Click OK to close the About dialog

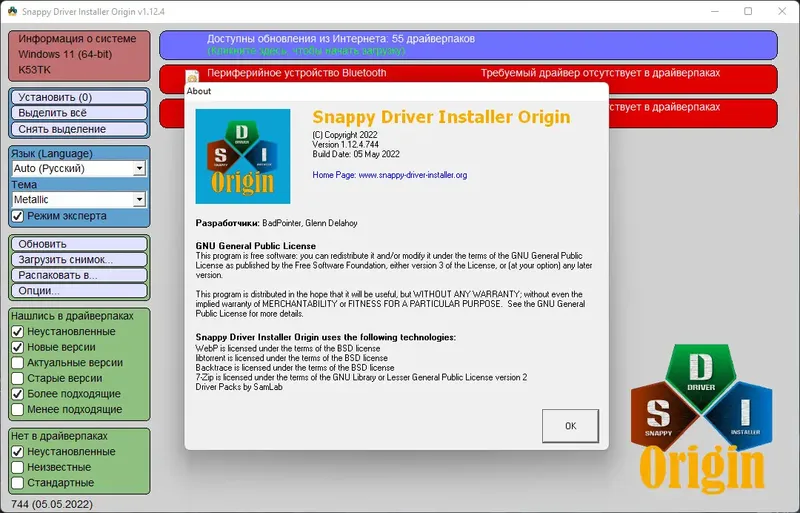570,426
